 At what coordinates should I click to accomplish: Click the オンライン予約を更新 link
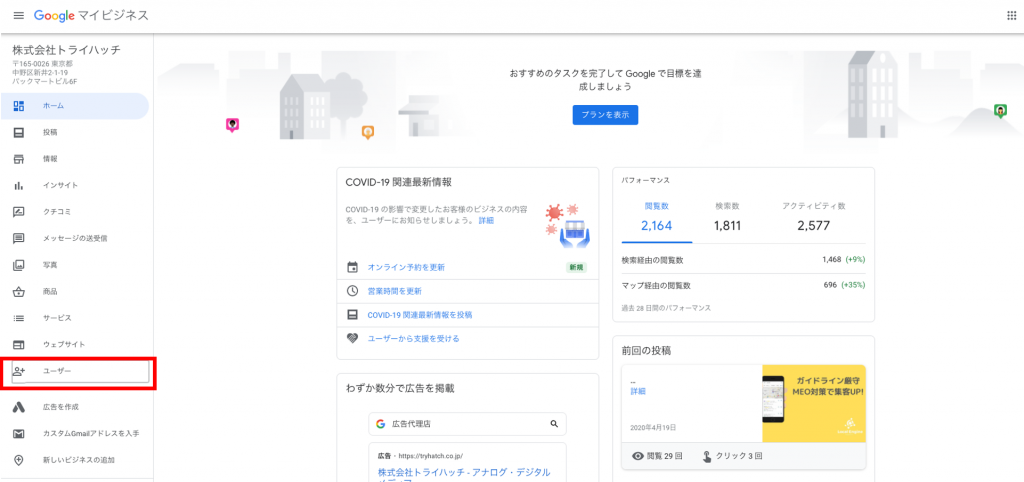[x=406, y=267]
